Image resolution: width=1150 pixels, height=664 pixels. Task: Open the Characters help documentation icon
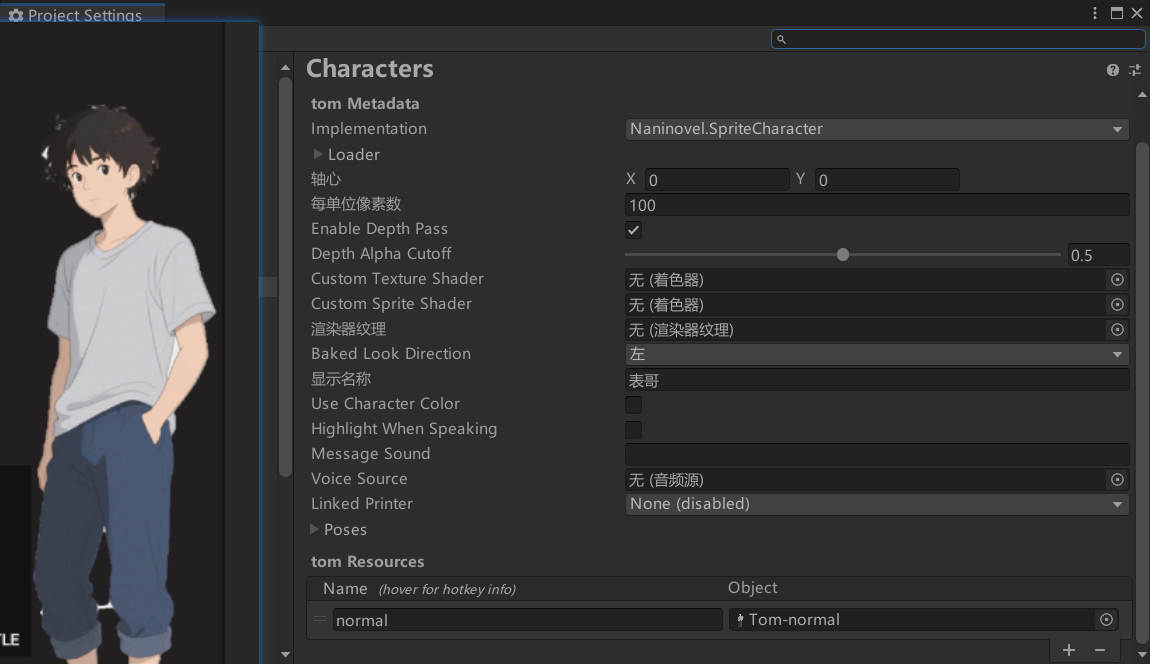coord(1113,70)
